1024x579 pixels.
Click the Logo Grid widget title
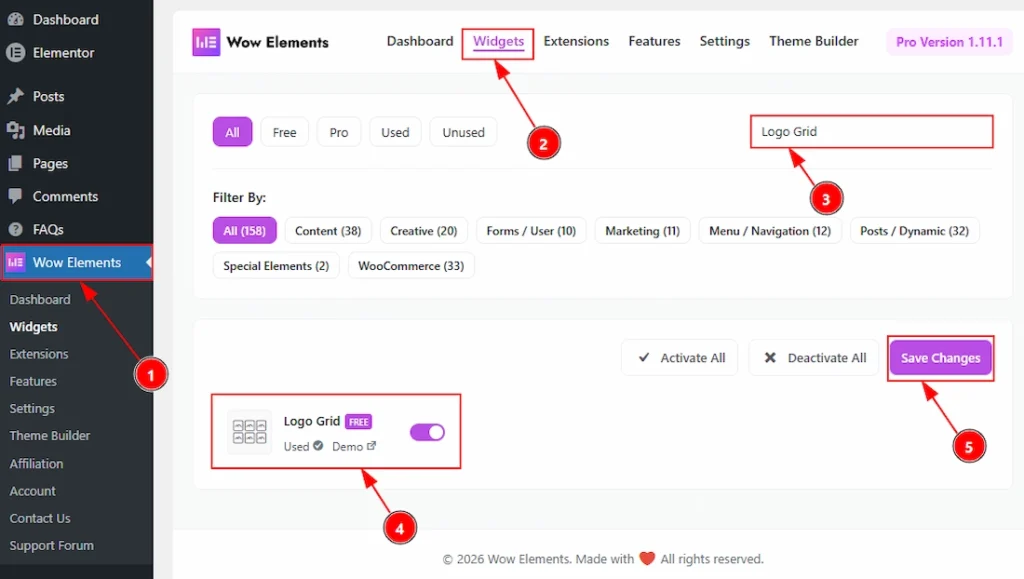pyautogui.click(x=312, y=421)
